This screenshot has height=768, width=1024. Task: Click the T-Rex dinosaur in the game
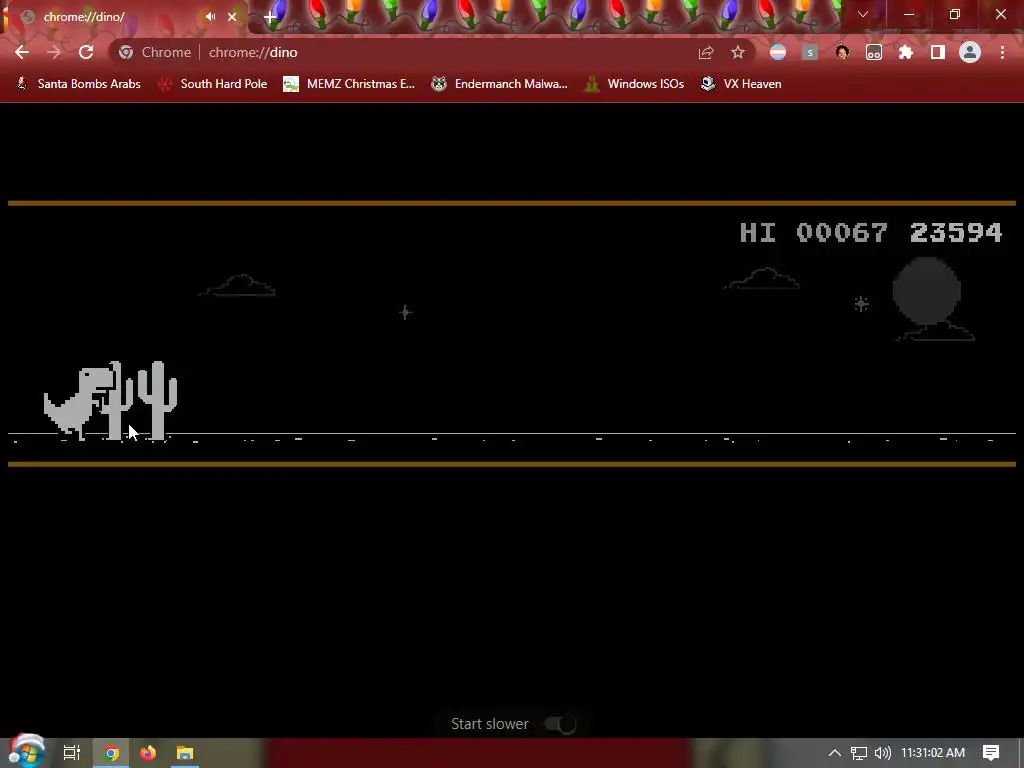pos(78,402)
